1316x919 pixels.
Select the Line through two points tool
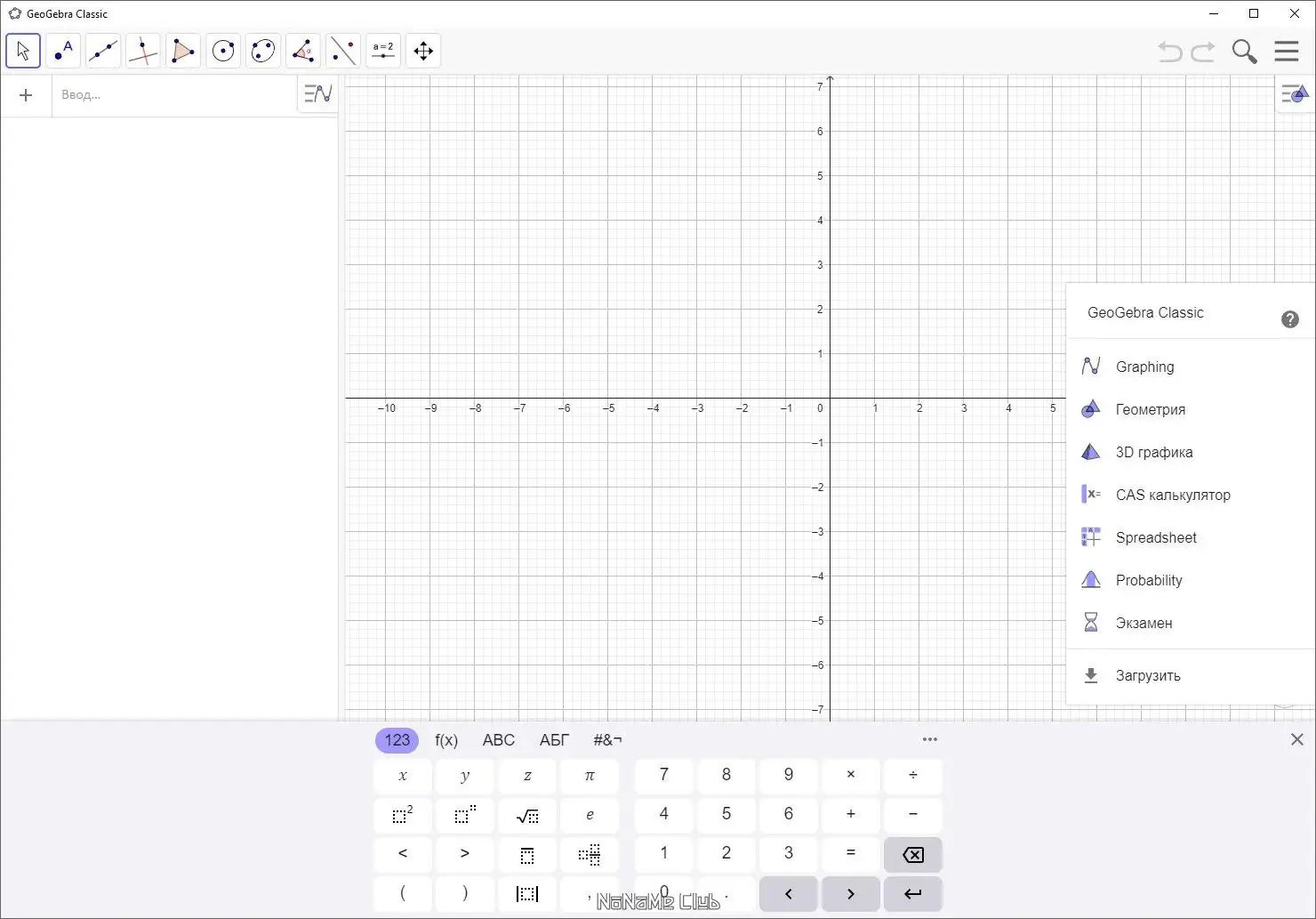[103, 51]
